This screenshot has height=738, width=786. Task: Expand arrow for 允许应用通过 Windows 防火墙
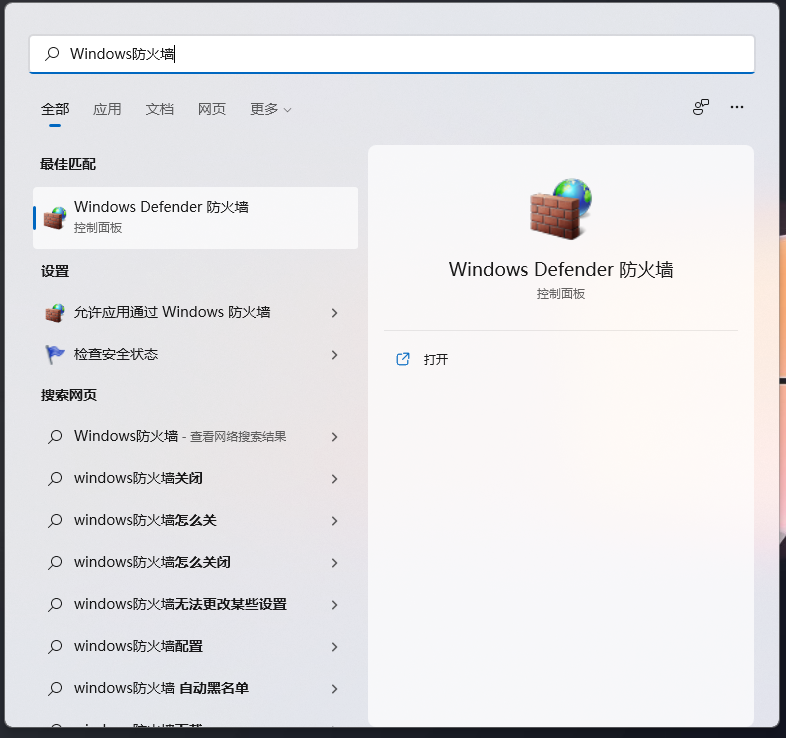pyautogui.click(x=334, y=313)
